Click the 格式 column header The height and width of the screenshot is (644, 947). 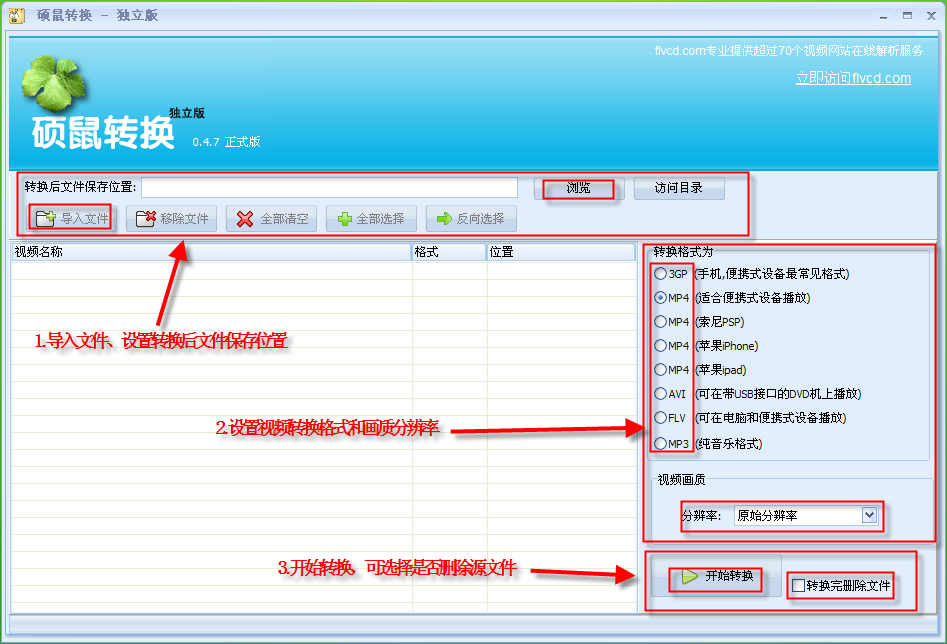(449, 252)
